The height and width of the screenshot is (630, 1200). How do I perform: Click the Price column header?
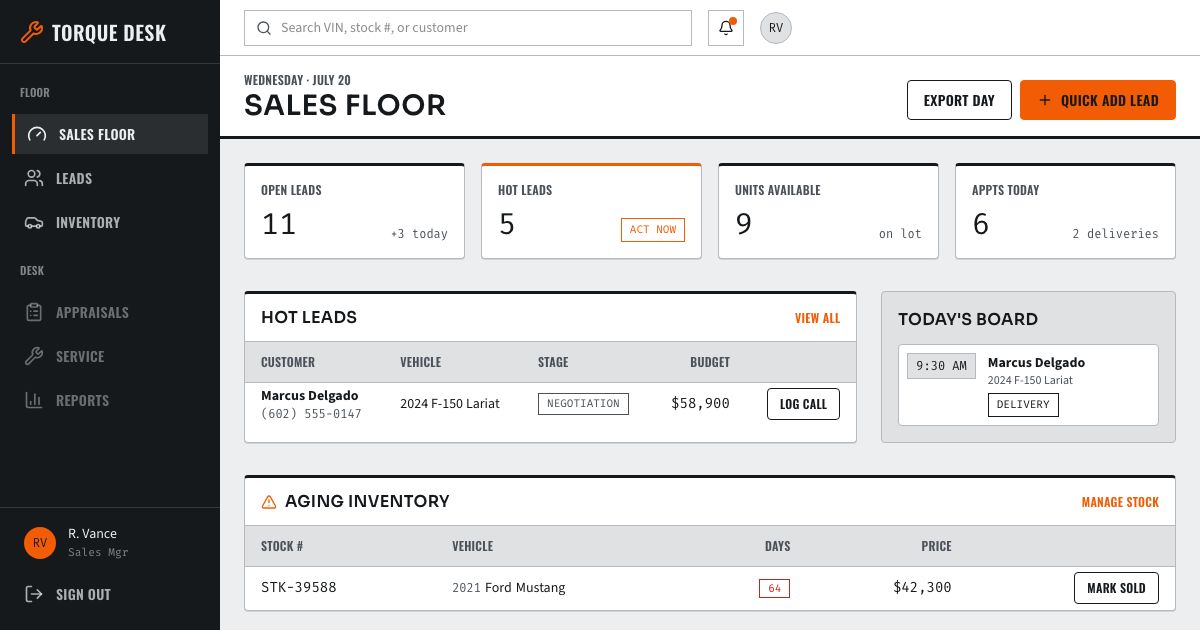[936, 546]
